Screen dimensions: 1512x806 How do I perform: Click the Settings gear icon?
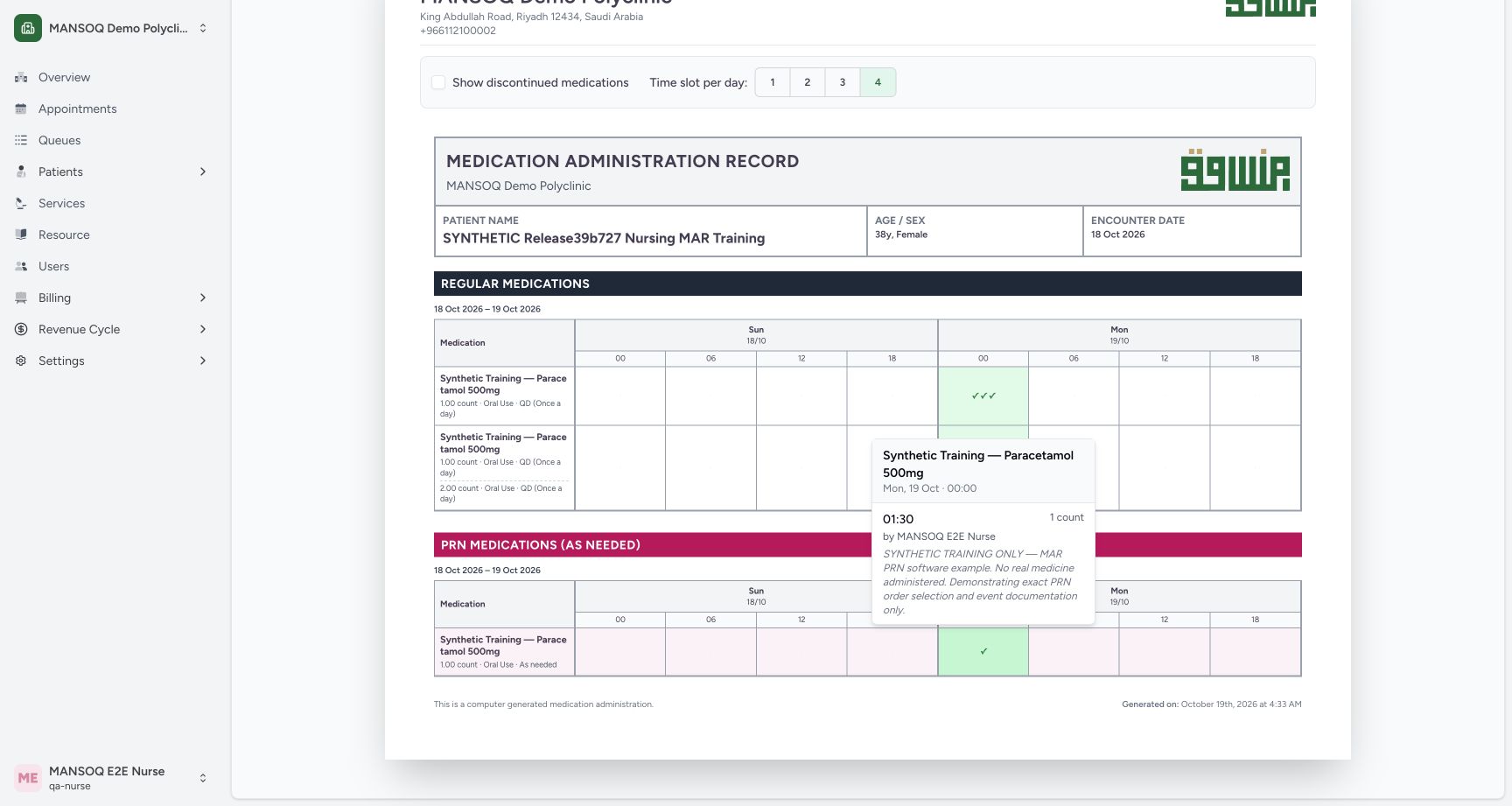[21, 361]
